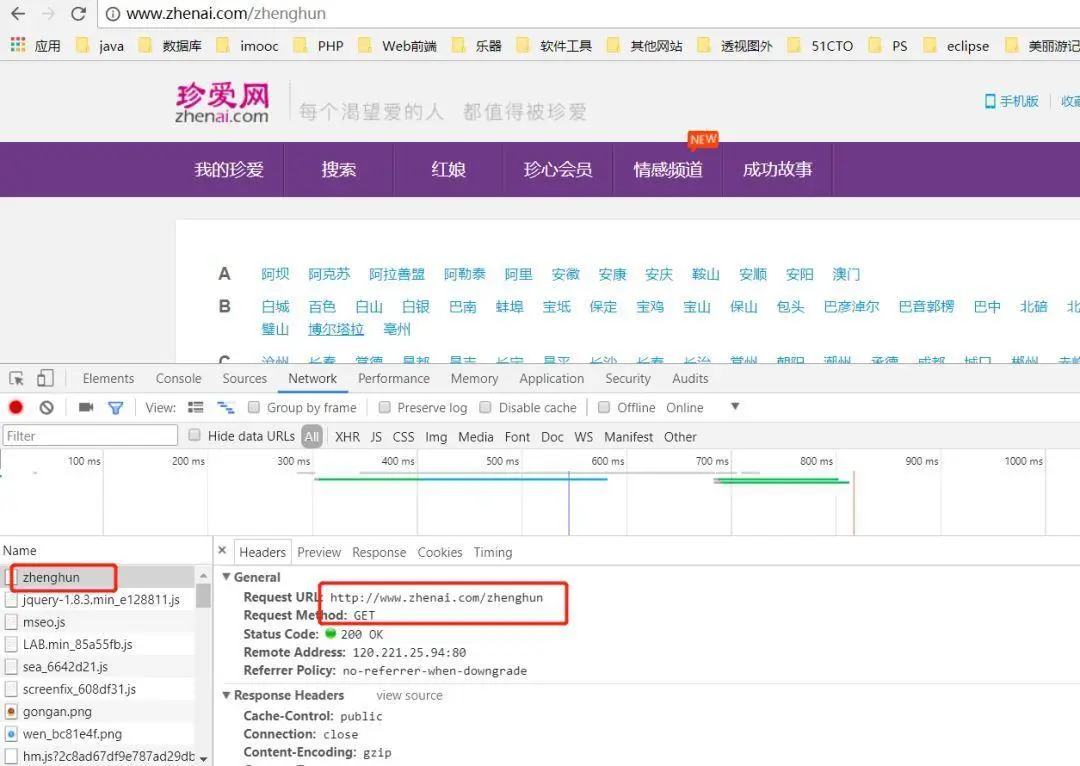Close the request details pane
1080x766 pixels.
click(x=222, y=550)
